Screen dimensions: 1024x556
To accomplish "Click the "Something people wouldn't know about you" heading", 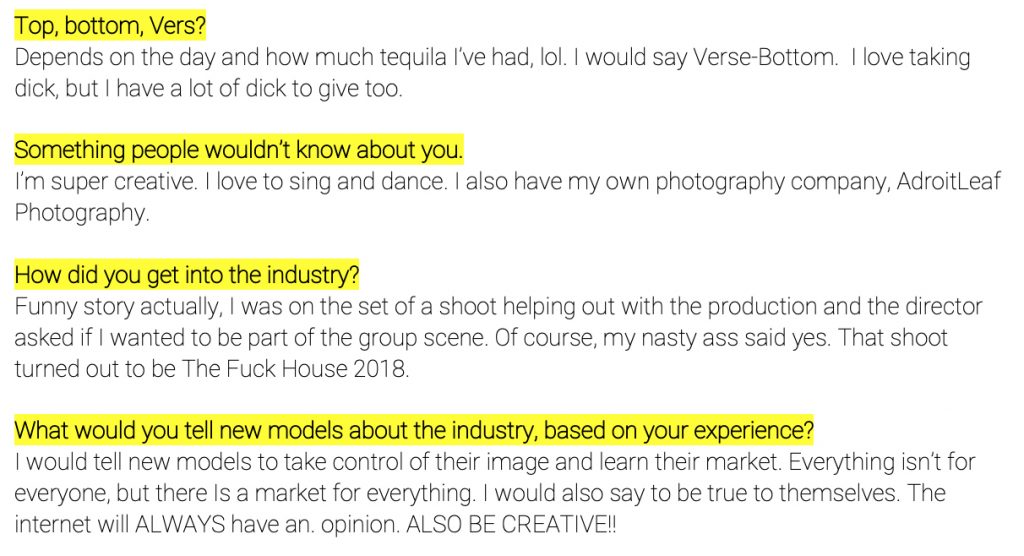I will [239, 150].
